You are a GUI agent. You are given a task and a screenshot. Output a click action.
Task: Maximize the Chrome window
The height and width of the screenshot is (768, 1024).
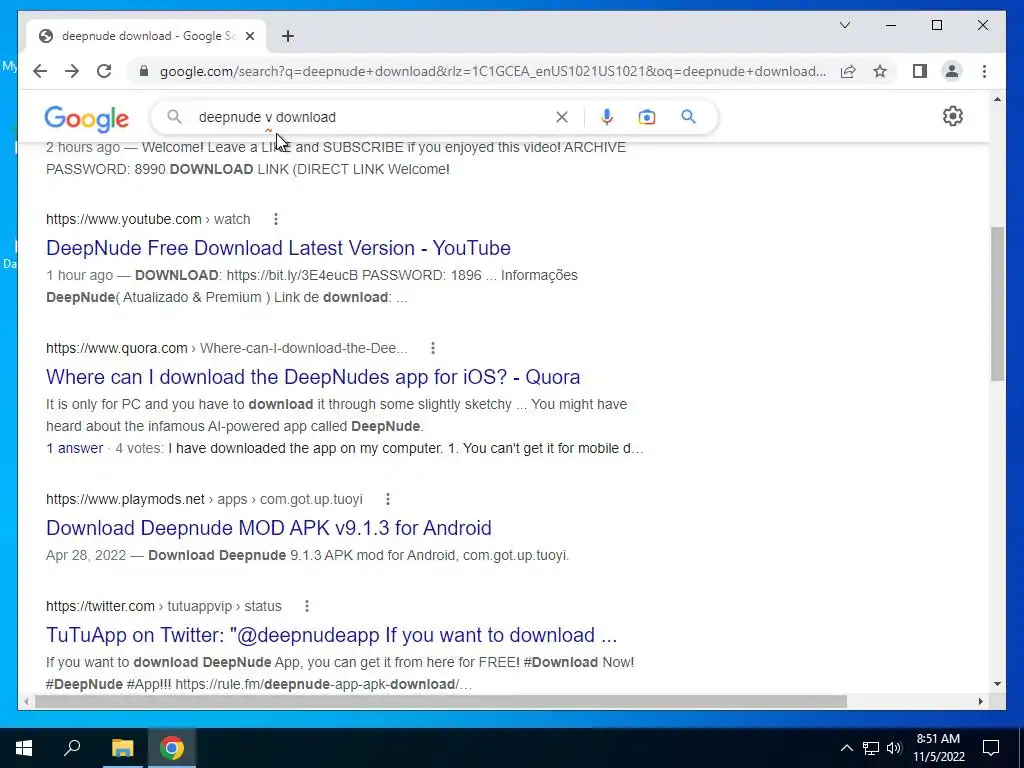point(936,25)
